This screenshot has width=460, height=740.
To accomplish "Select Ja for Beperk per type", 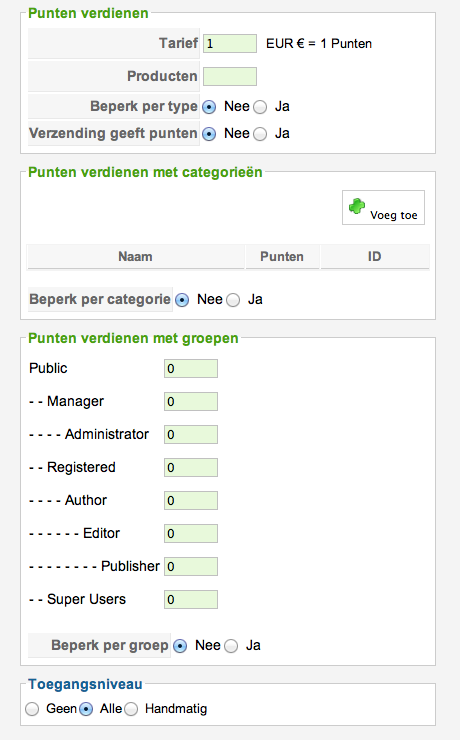I will click(x=260, y=107).
